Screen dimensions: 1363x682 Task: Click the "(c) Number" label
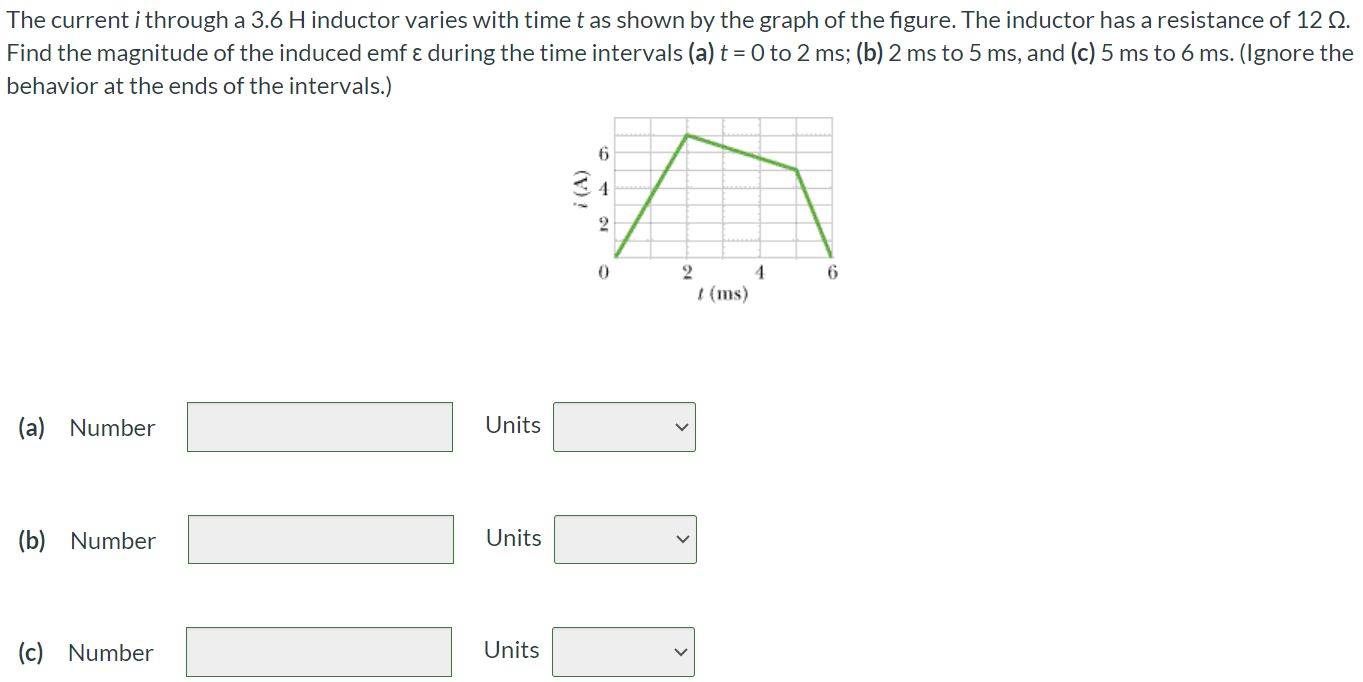(86, 653)
